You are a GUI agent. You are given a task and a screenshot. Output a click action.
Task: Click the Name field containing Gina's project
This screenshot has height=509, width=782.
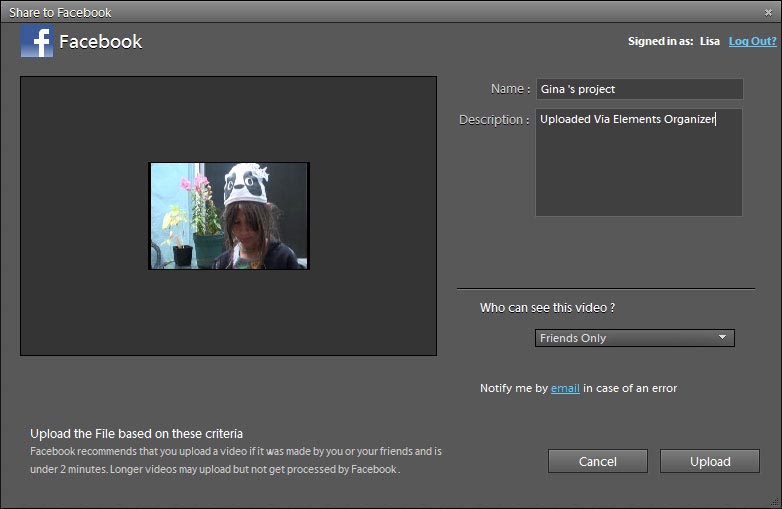coord(639,89)
